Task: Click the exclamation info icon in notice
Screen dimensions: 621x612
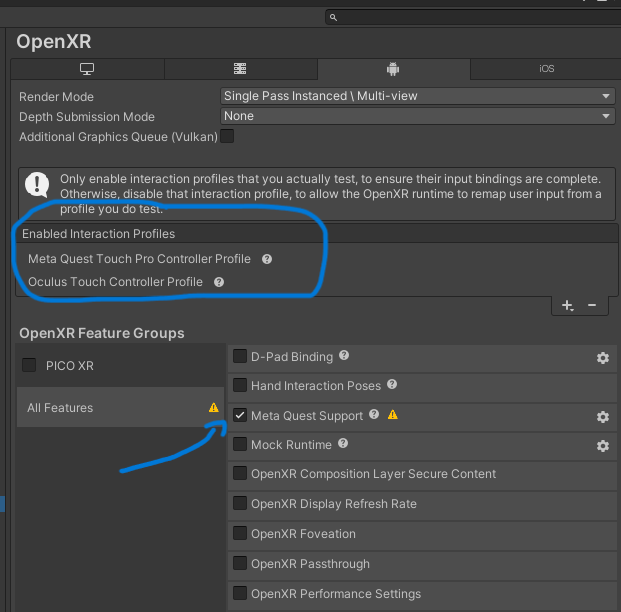Action: pyautogui.click(x=37, y=185)
